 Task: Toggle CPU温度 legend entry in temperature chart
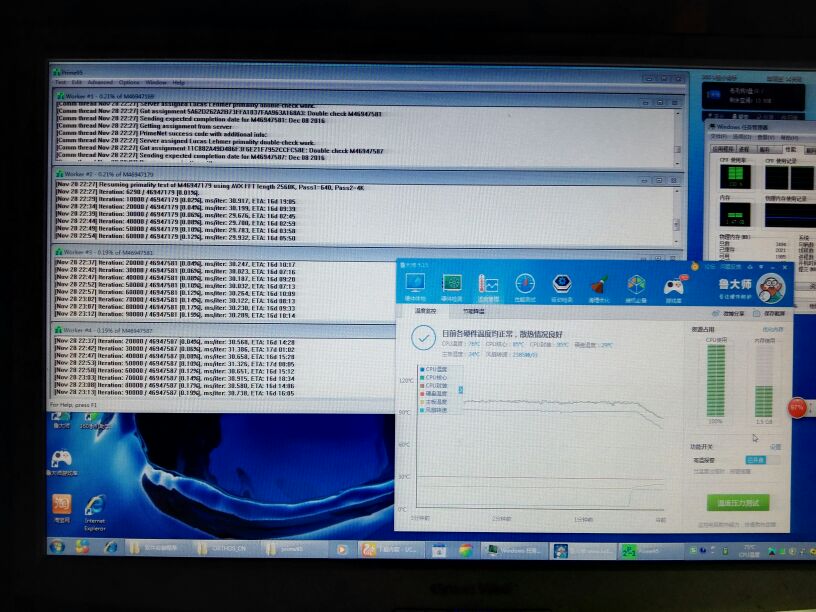434,369
